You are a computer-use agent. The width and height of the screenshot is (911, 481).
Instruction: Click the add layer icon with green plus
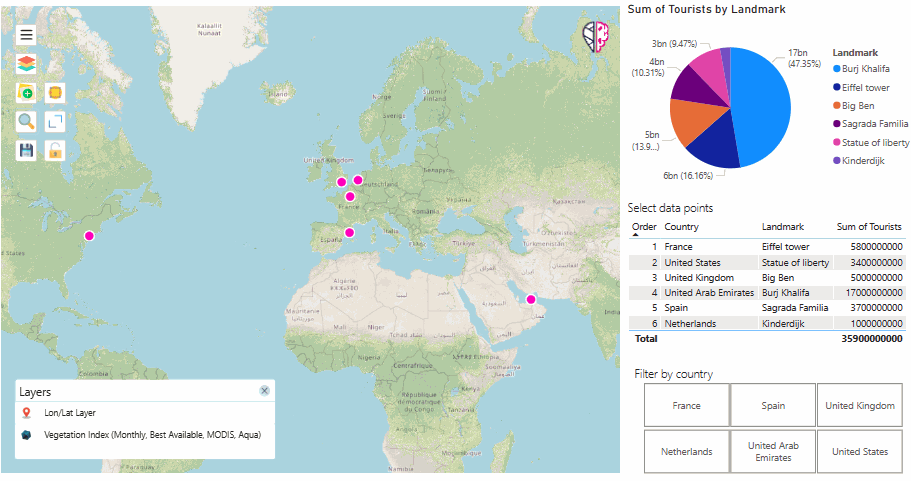[26, 93]
